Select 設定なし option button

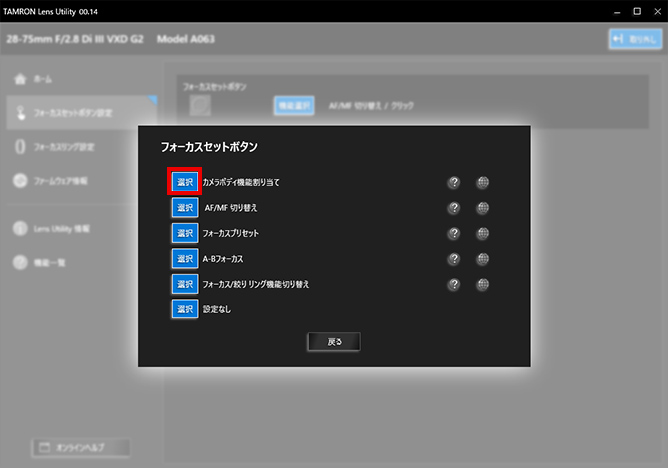pyautogui.click(x=185, y=309)
